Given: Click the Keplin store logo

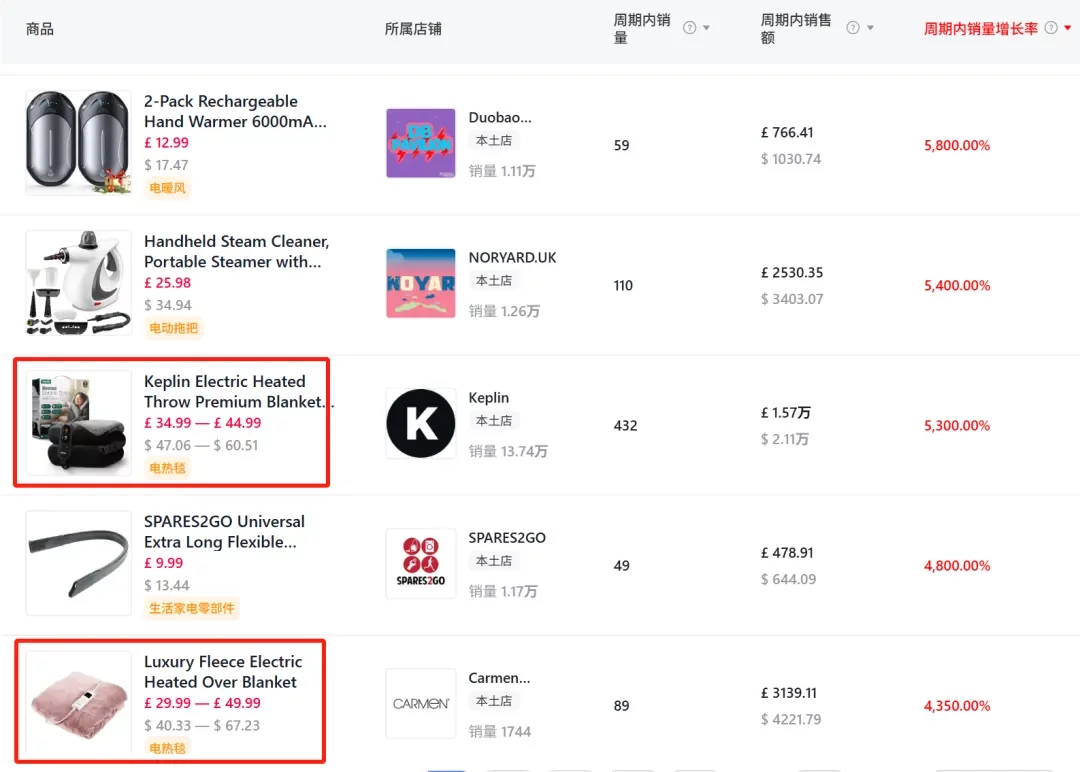Looking at the screenshot, I should 420,423.
